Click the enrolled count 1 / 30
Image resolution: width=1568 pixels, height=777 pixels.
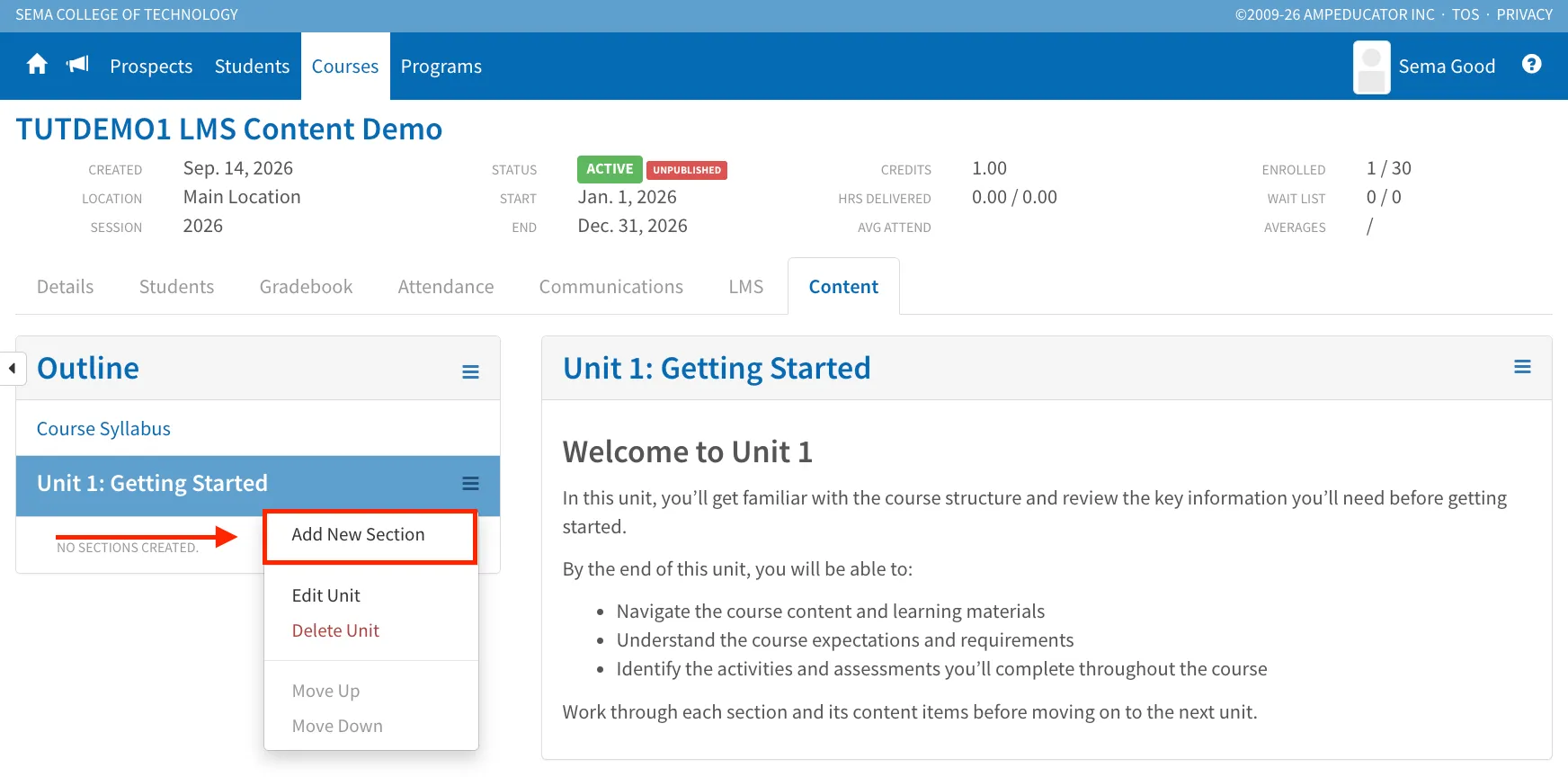click(1389, 168)
